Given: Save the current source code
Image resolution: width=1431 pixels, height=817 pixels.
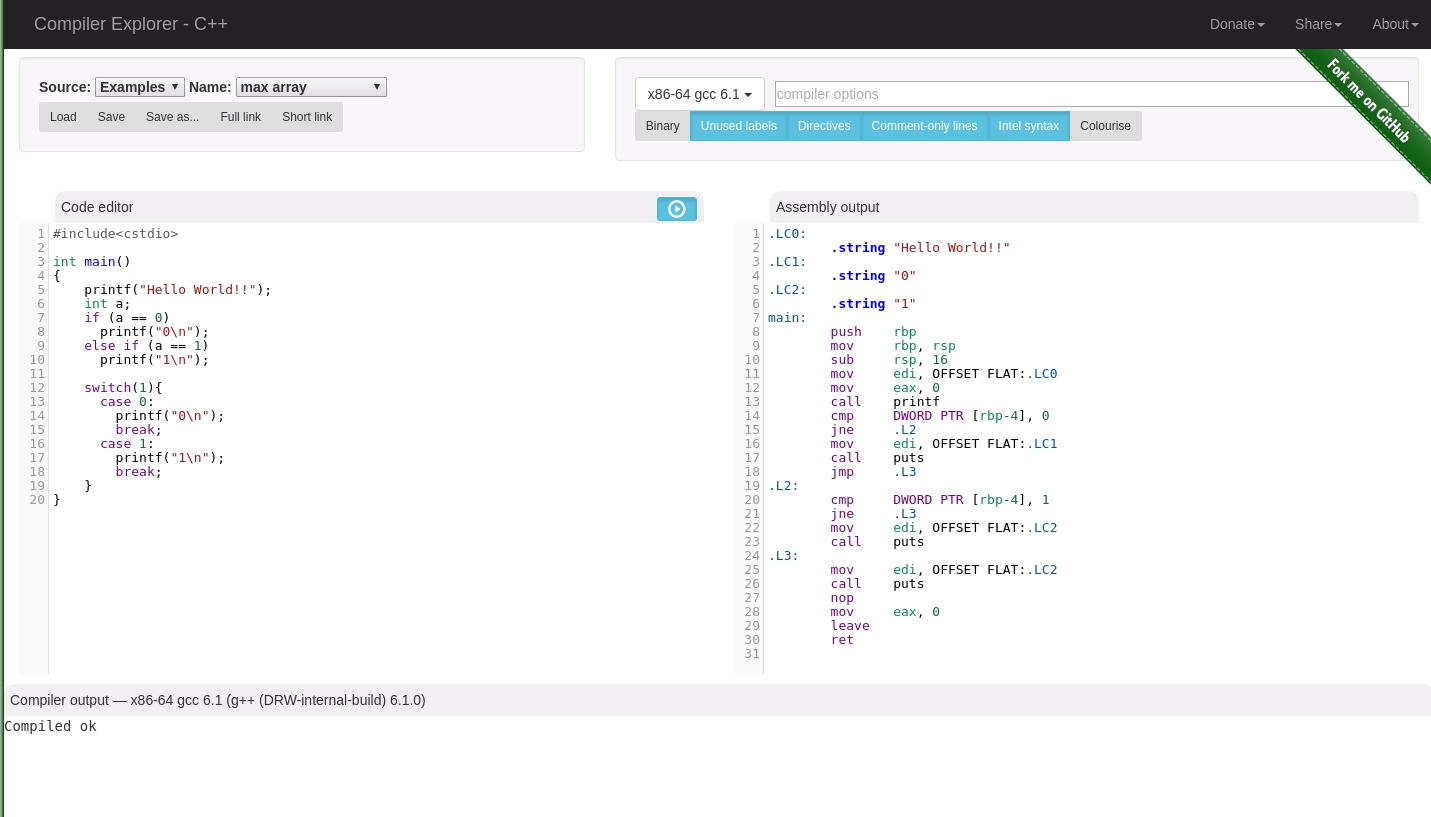Looking at the screenshot, I should [x=111, y=117].
